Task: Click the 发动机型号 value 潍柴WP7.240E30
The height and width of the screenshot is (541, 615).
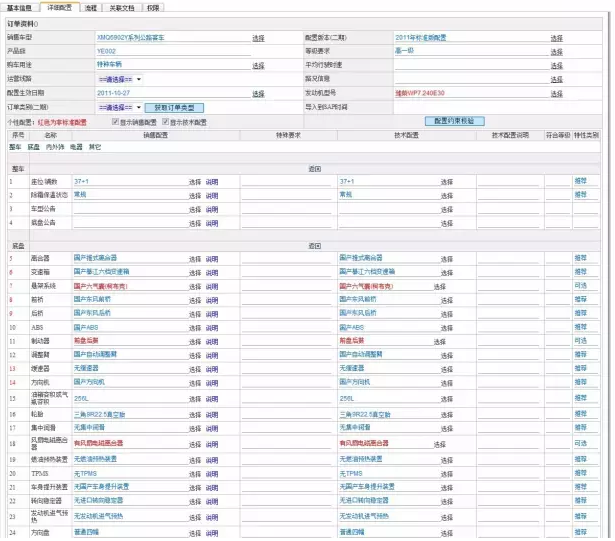Action: 420,93
